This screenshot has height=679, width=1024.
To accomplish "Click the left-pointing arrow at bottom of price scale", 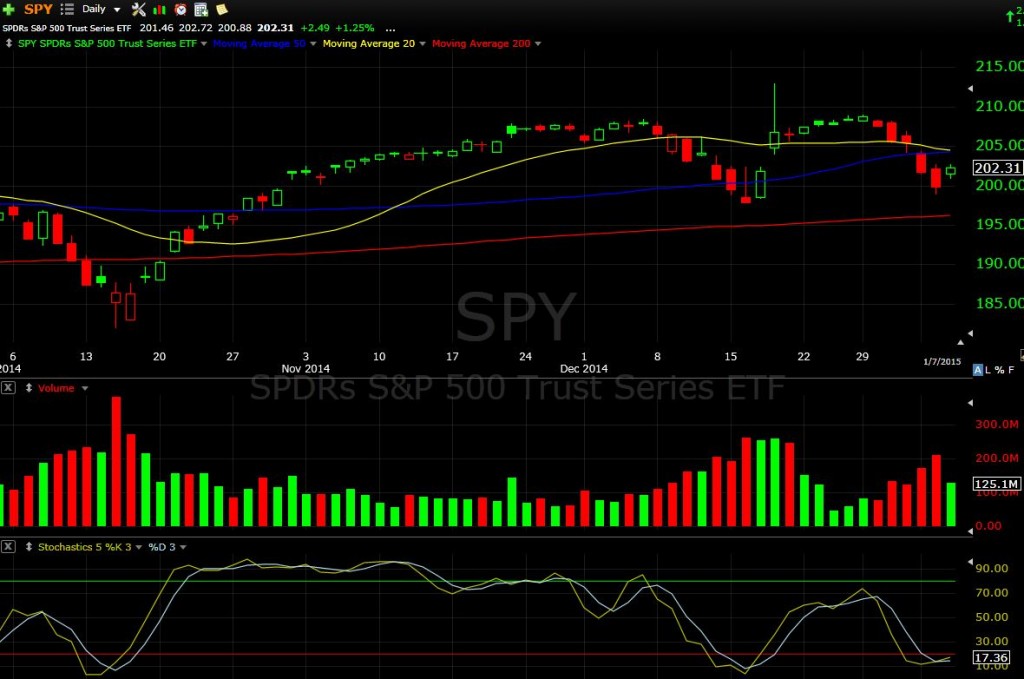I will [970, 334].
